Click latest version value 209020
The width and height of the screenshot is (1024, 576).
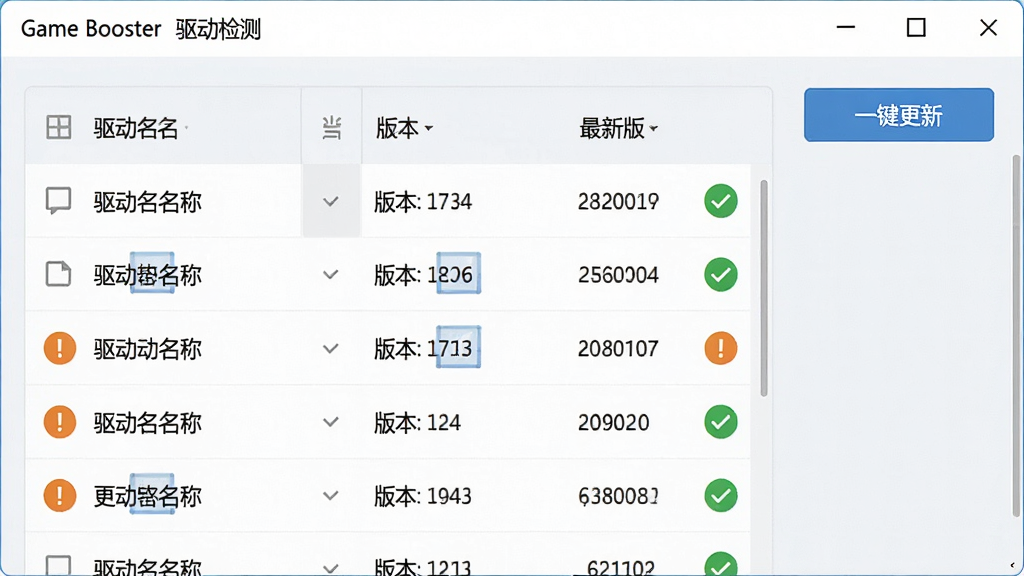(613, 423)
